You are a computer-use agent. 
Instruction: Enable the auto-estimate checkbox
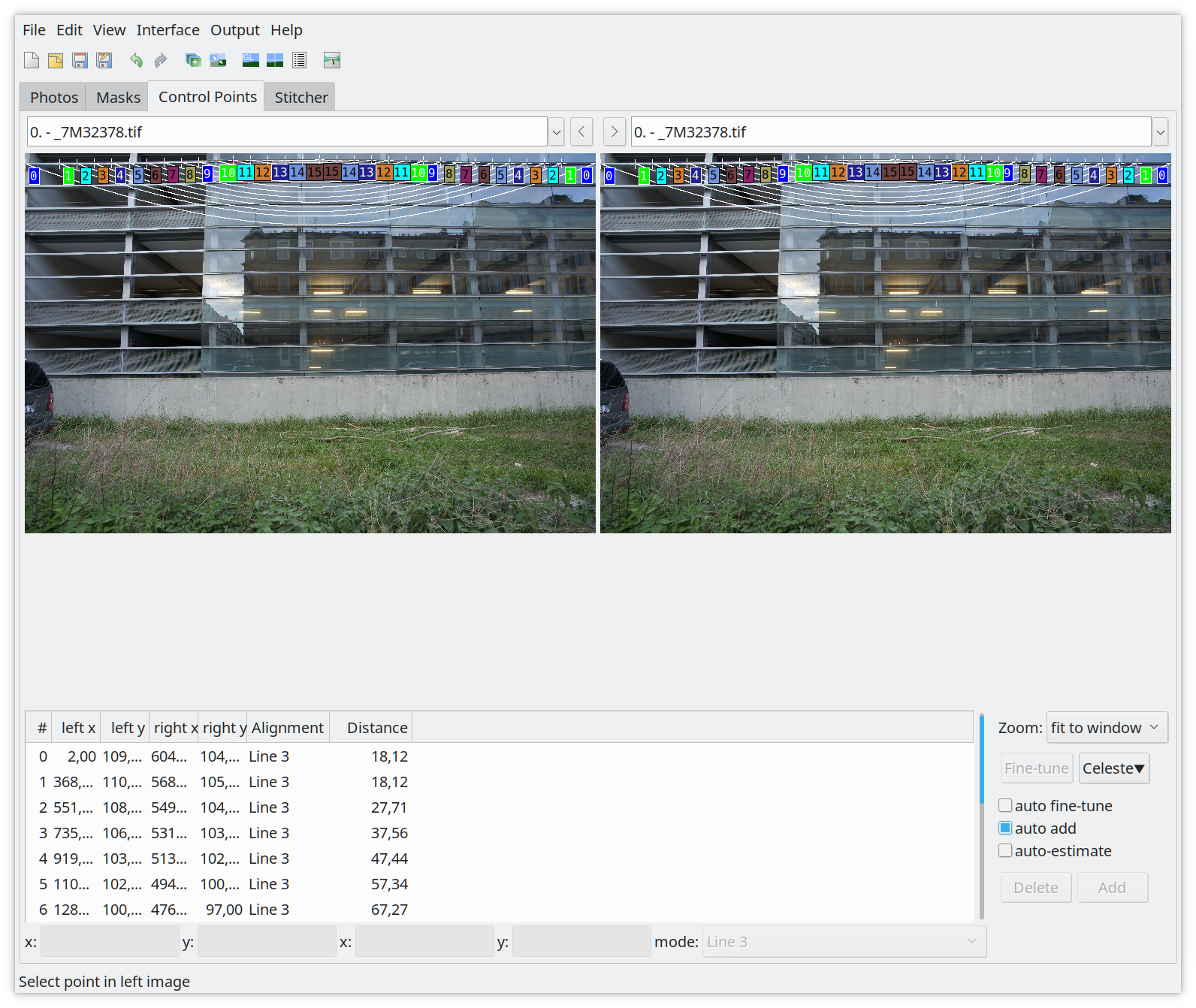[1005, 850]
